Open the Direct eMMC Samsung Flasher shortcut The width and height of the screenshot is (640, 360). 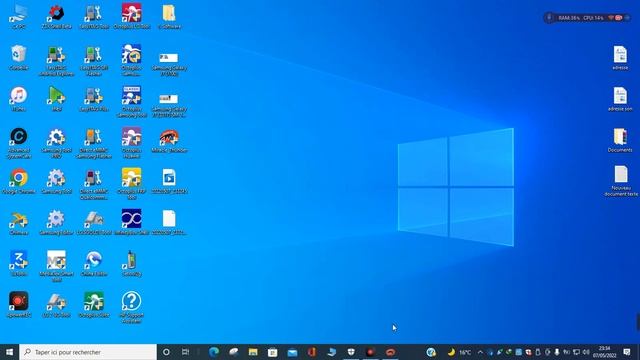(x=94, y=143)
